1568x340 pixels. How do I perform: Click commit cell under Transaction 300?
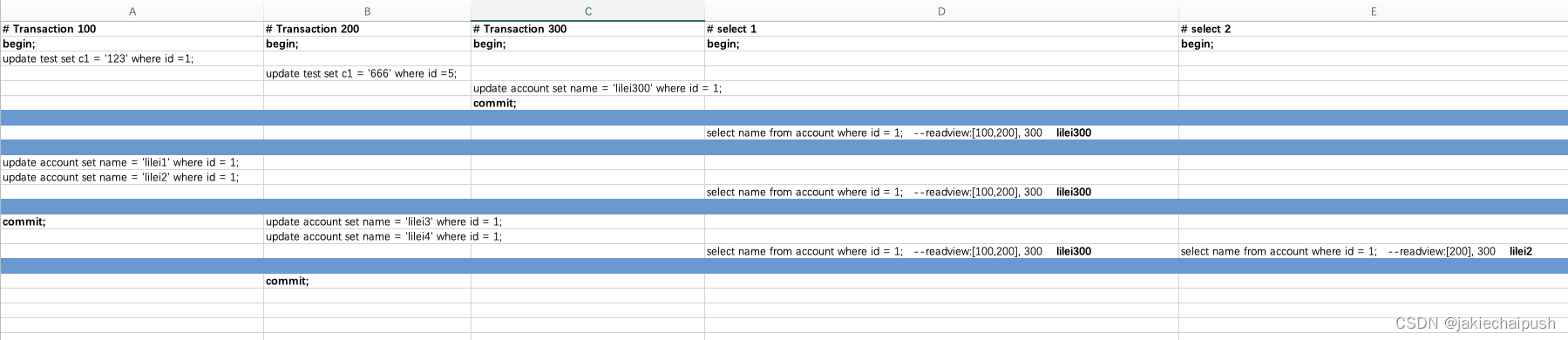tap(587, 103)
